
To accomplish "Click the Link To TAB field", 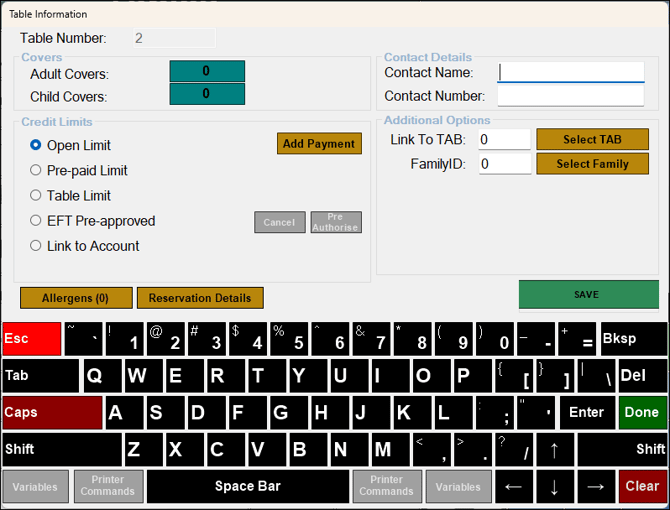I will 504,139.
